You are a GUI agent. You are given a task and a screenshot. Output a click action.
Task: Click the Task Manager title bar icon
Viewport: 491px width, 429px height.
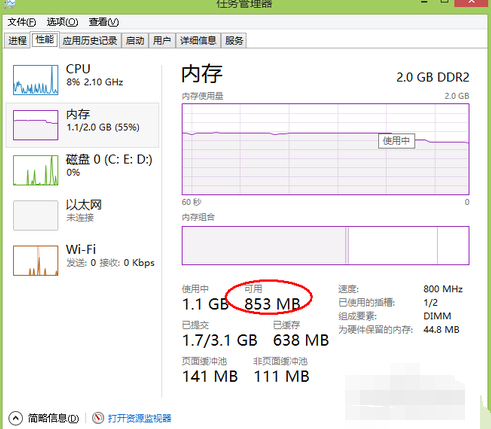coord(10,3)
